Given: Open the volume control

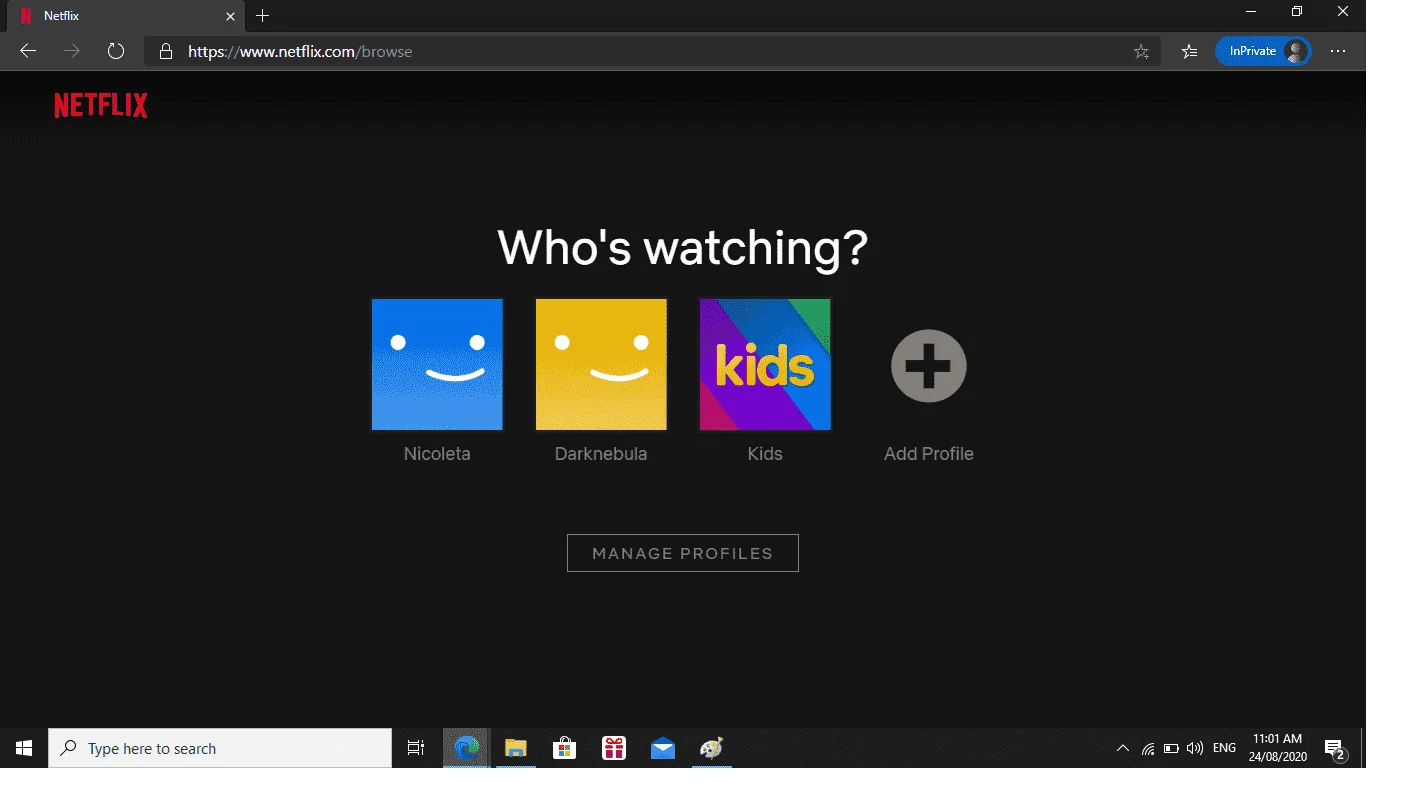Looking at the screenshot, I should (1194, 748).
